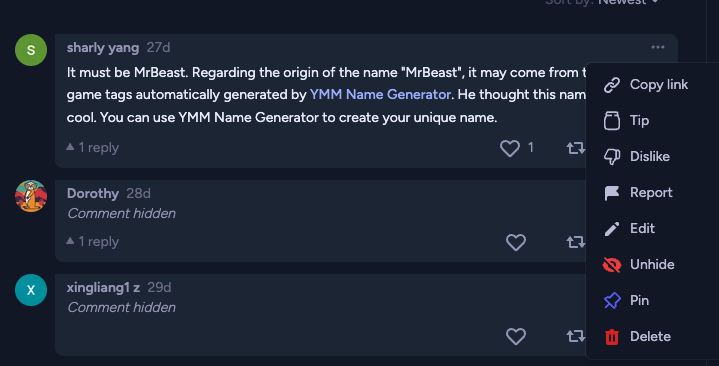Open the three-dot menu on sharly yang's comment
Screen dimensions: 719x366
pos(658,47)
